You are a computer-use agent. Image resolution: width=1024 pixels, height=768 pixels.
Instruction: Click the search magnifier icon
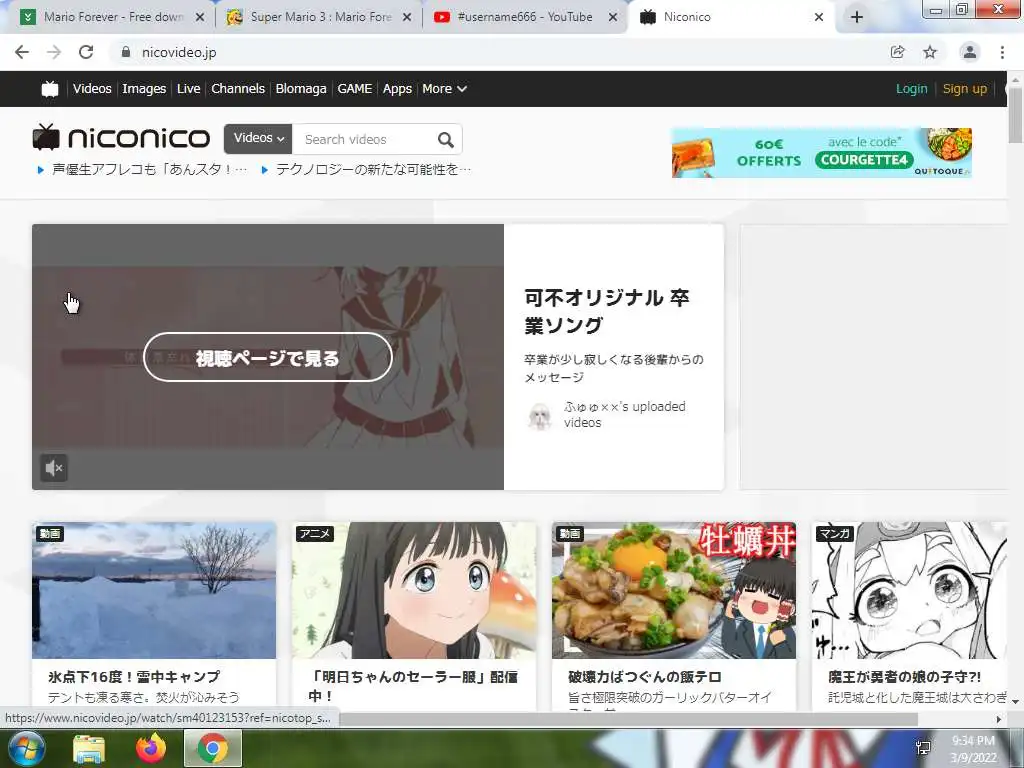point(445,139)
